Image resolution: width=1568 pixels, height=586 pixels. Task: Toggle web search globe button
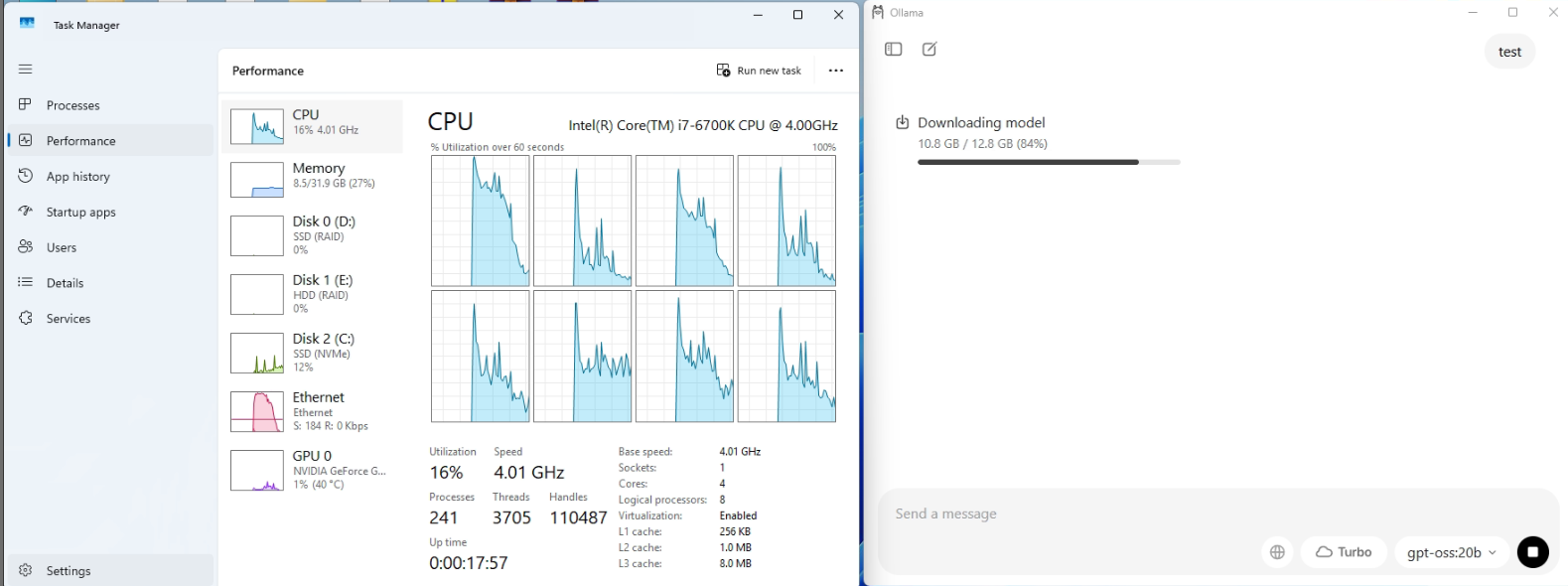(x=1277, y=552)
